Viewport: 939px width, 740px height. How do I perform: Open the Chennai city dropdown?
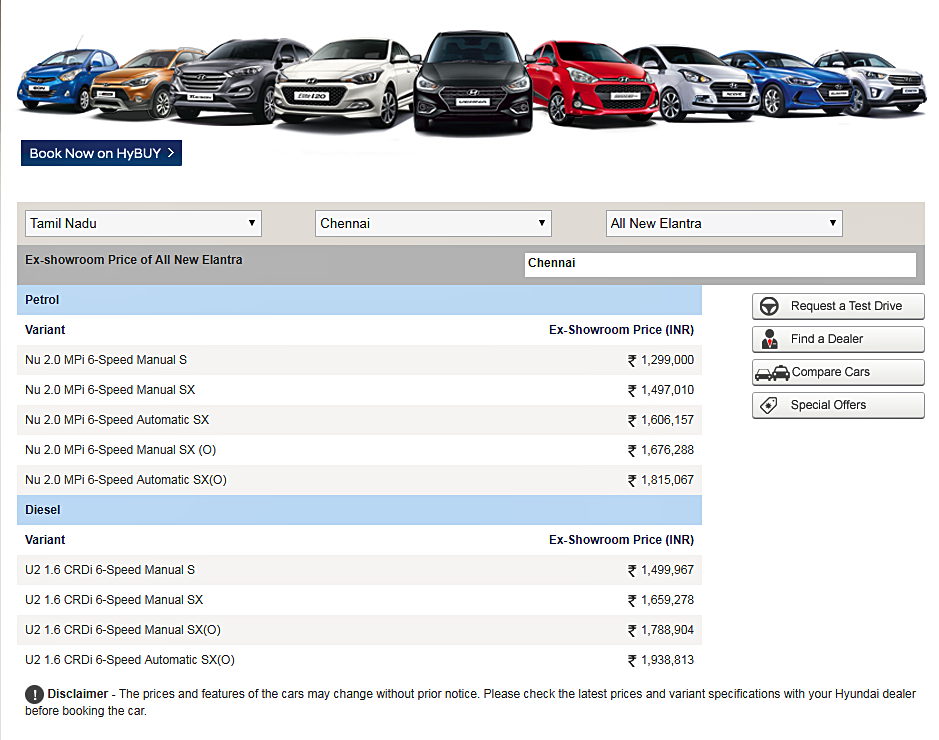pyautogui.click(x=433, y=223)
